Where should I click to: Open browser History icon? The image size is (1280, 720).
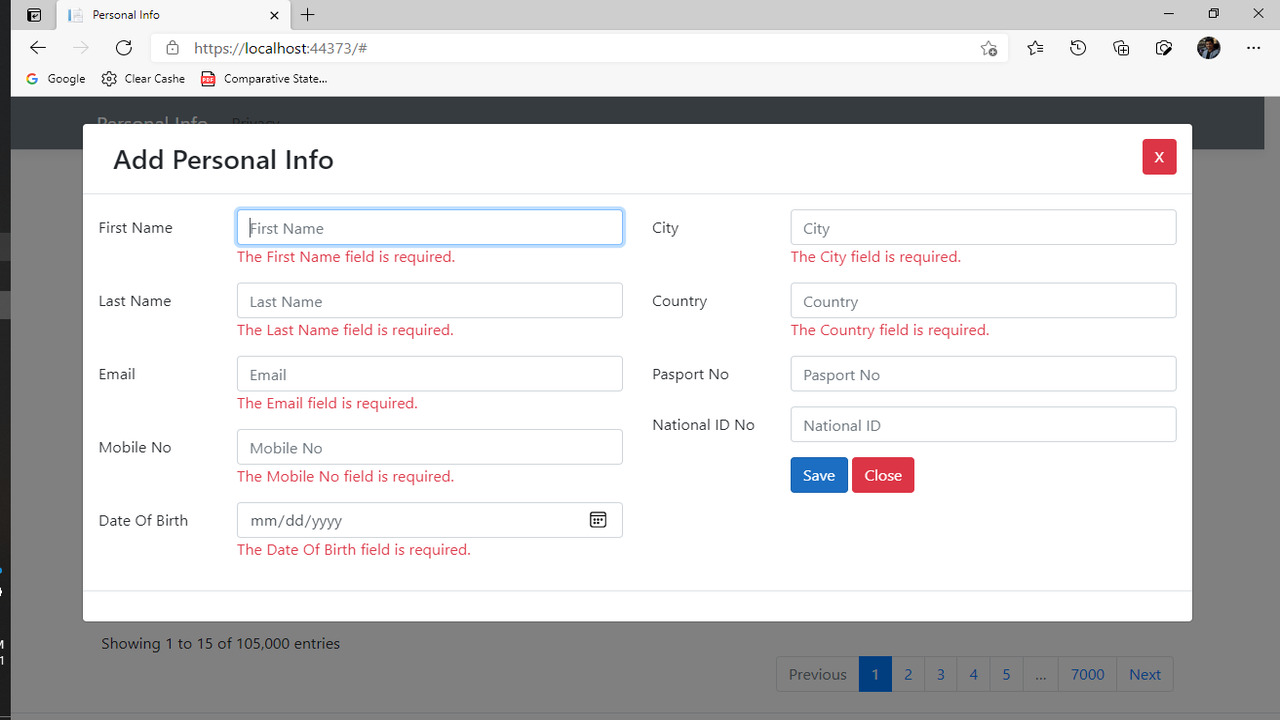(x=1078, y=48)
